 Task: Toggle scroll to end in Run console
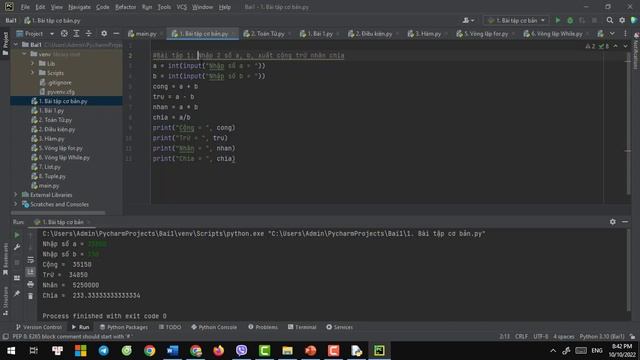click(31, 272)
